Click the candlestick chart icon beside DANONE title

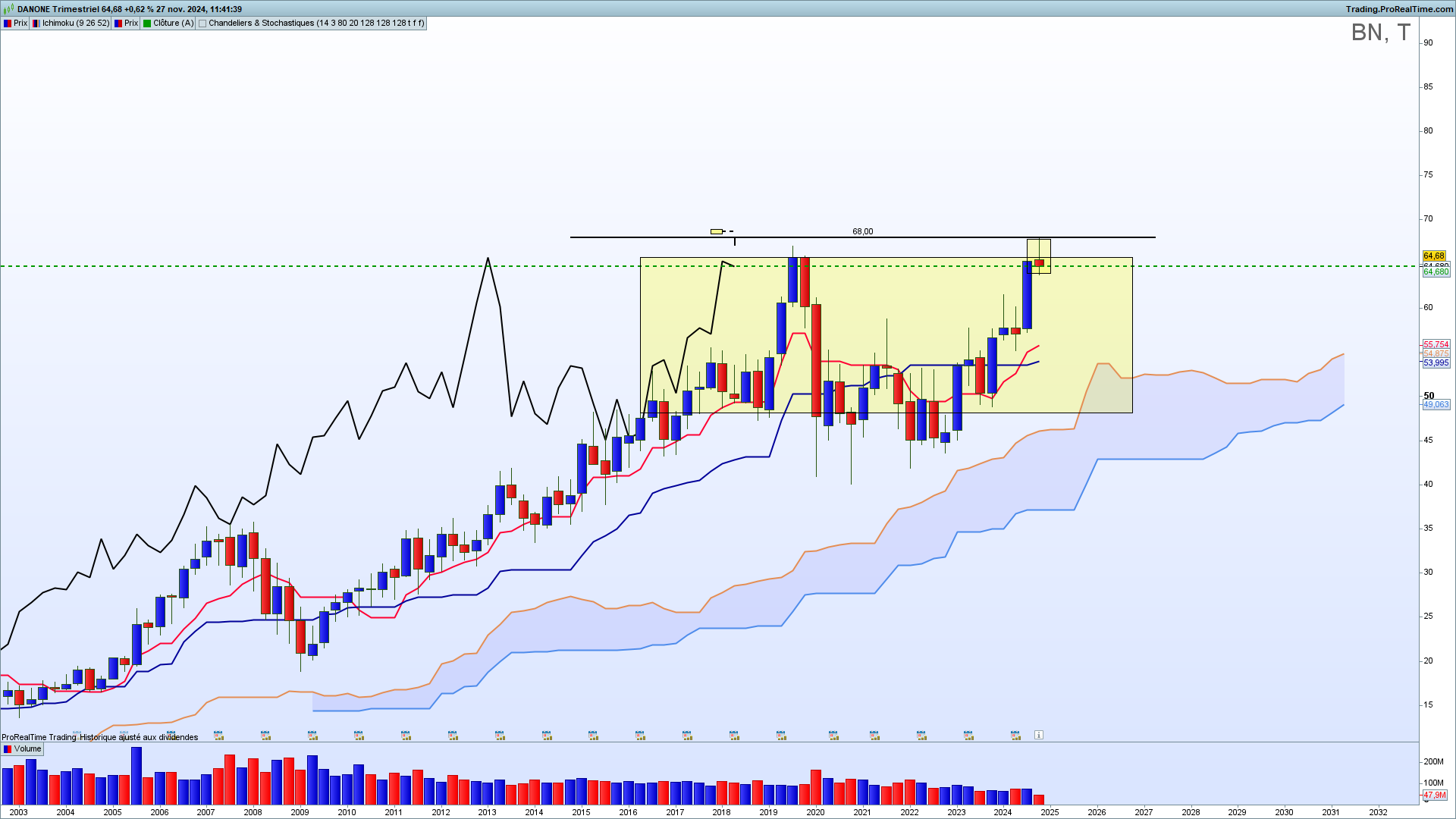click(x=10, y=9)
